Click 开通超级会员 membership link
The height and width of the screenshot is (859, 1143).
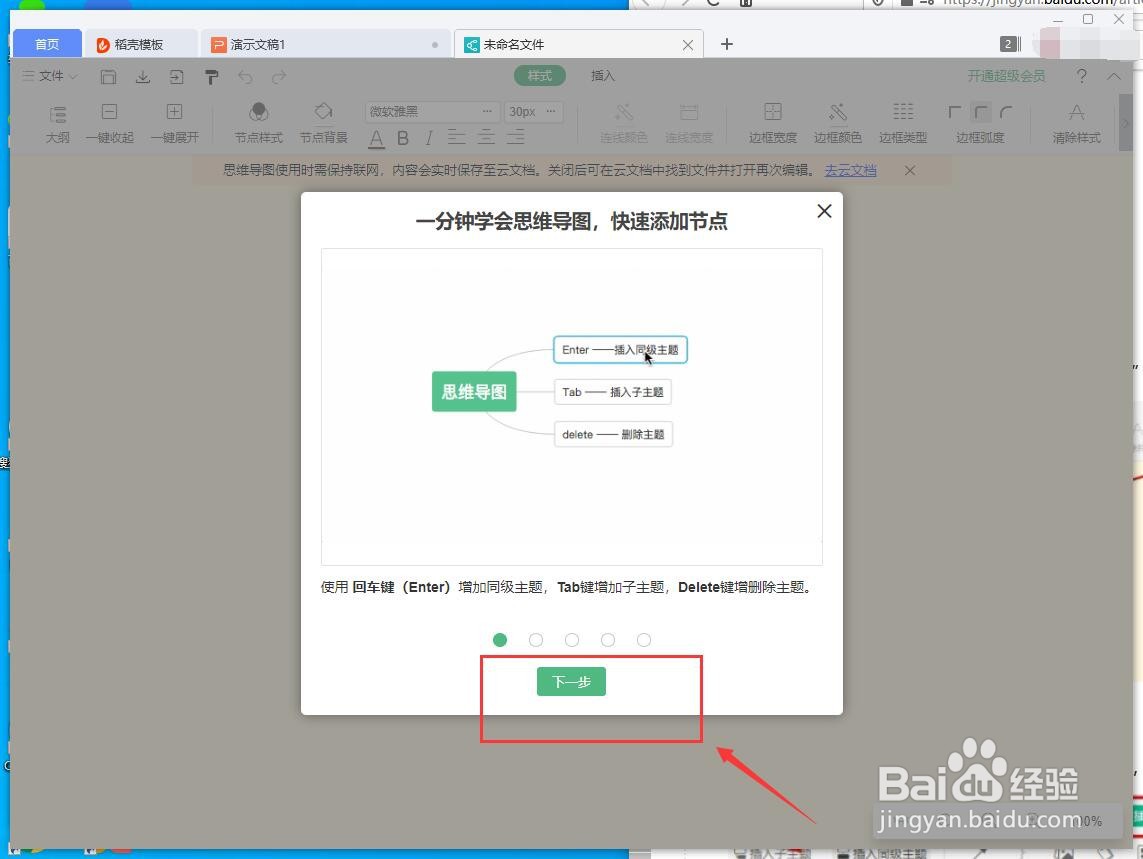point(1006,76)
